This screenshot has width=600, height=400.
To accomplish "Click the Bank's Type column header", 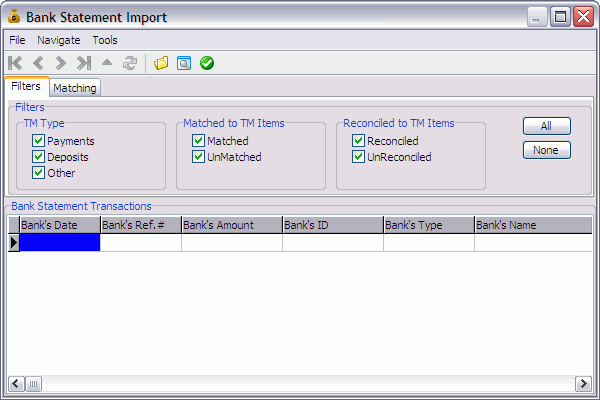I will point(429,225).
